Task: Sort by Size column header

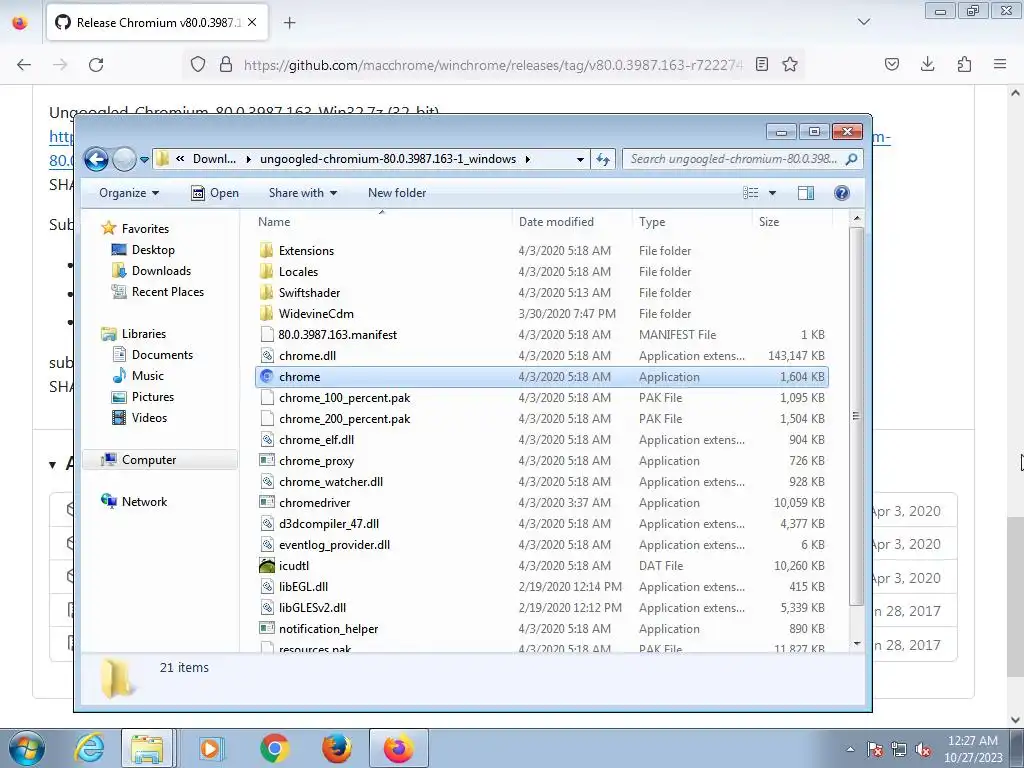Action: (x=792, y=222)
